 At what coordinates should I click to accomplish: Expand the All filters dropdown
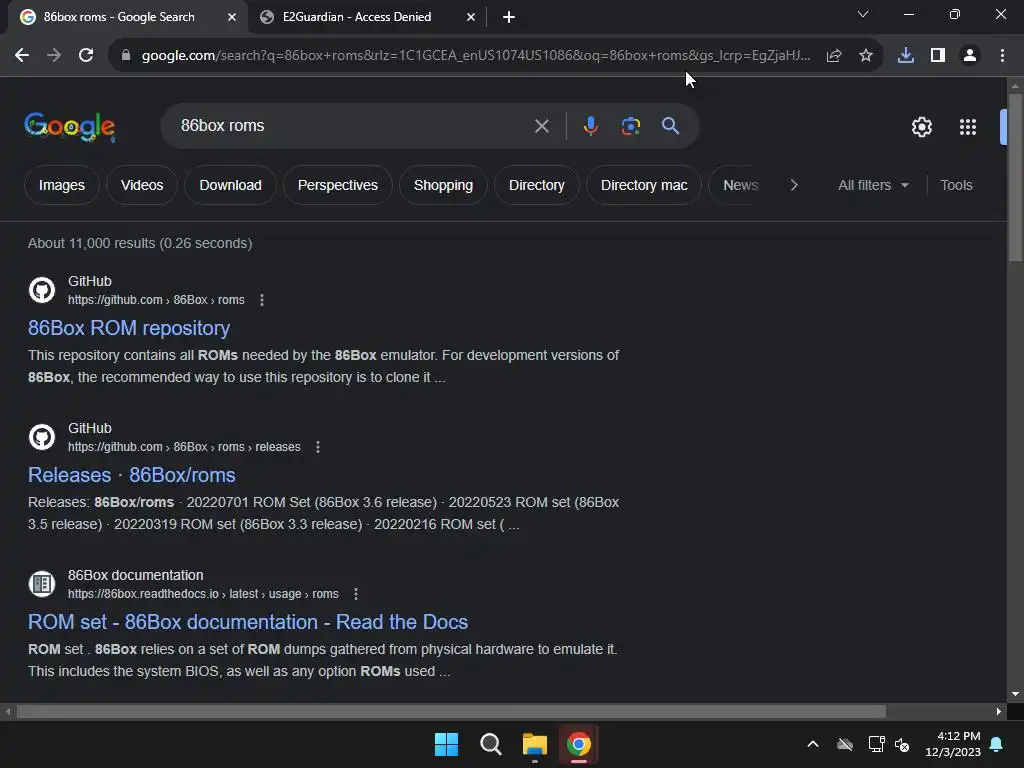coord(873,185)
